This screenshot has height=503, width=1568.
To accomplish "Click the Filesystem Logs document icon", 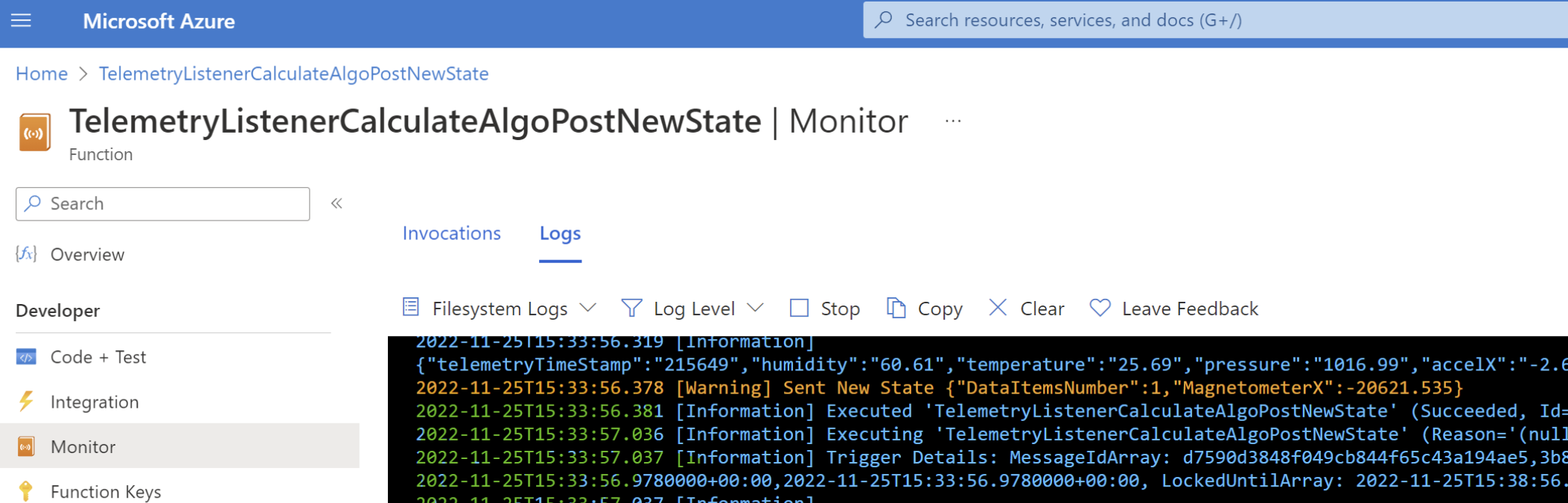I will 411,307.
